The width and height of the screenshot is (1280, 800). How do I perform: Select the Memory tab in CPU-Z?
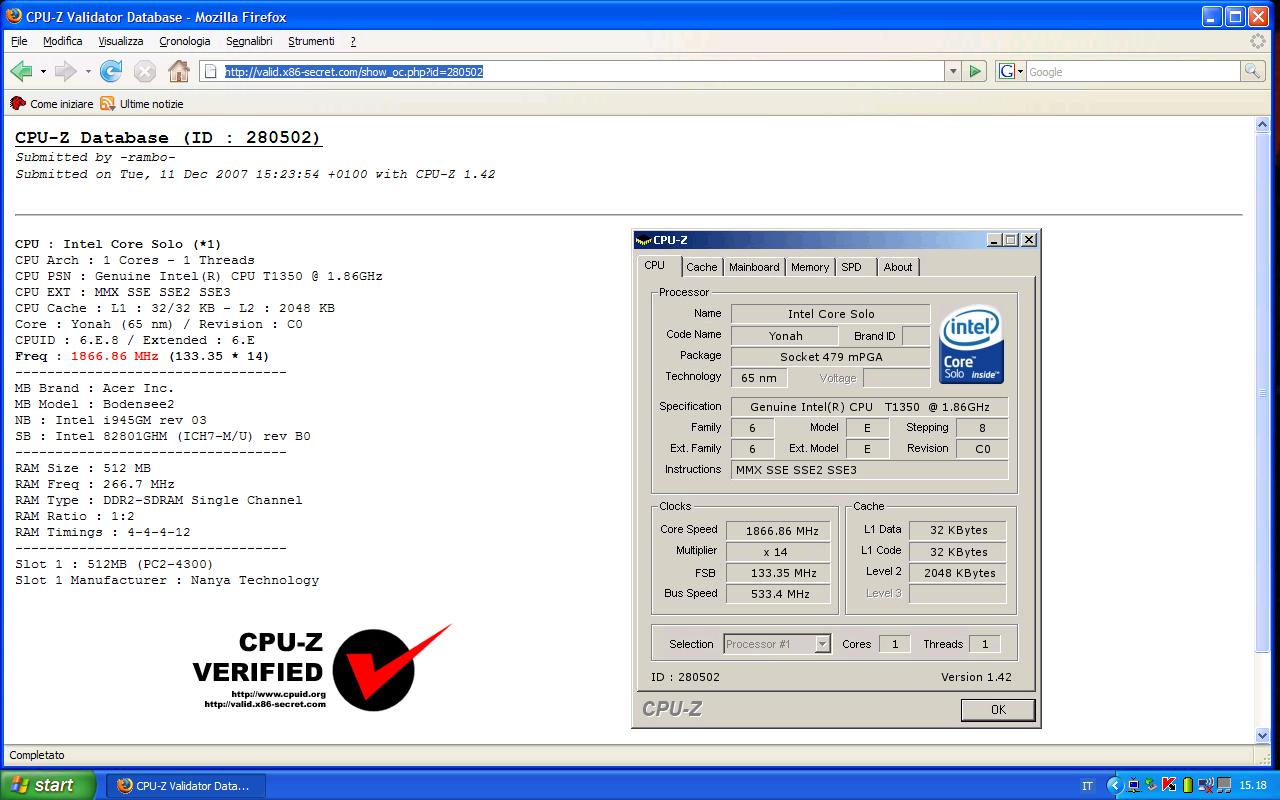pyautogui.click(x=810, y=267)
